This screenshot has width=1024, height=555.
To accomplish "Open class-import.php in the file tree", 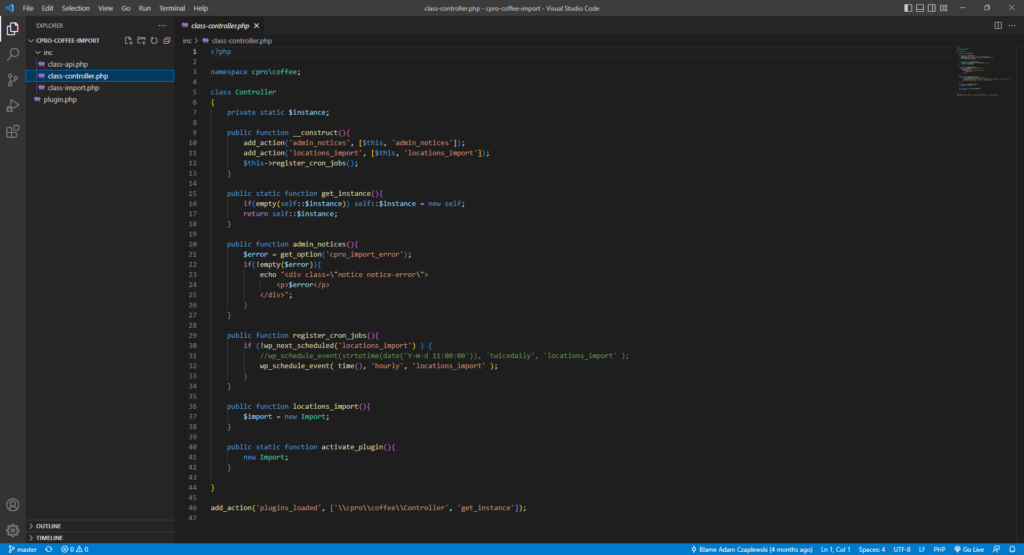I will click(x=73, y=87).
